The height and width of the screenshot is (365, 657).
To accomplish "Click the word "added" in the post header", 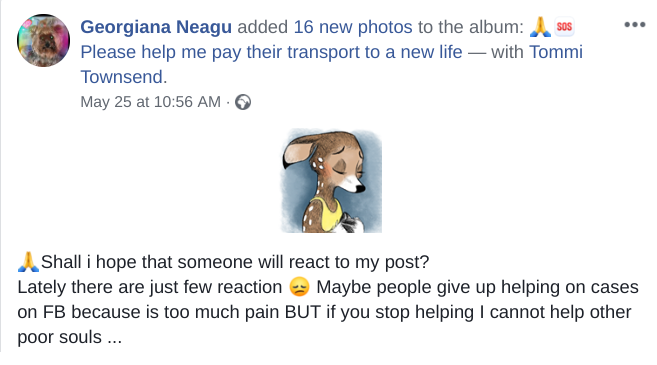I will pos(262,27).
